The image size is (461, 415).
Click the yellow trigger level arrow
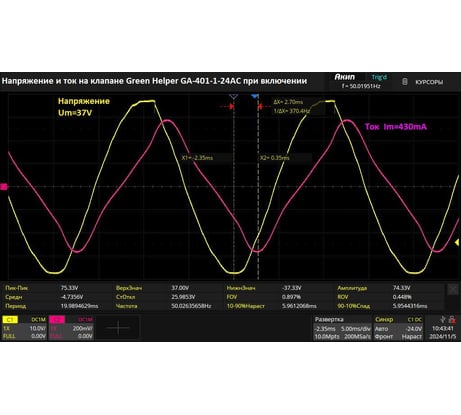point(457,243)
